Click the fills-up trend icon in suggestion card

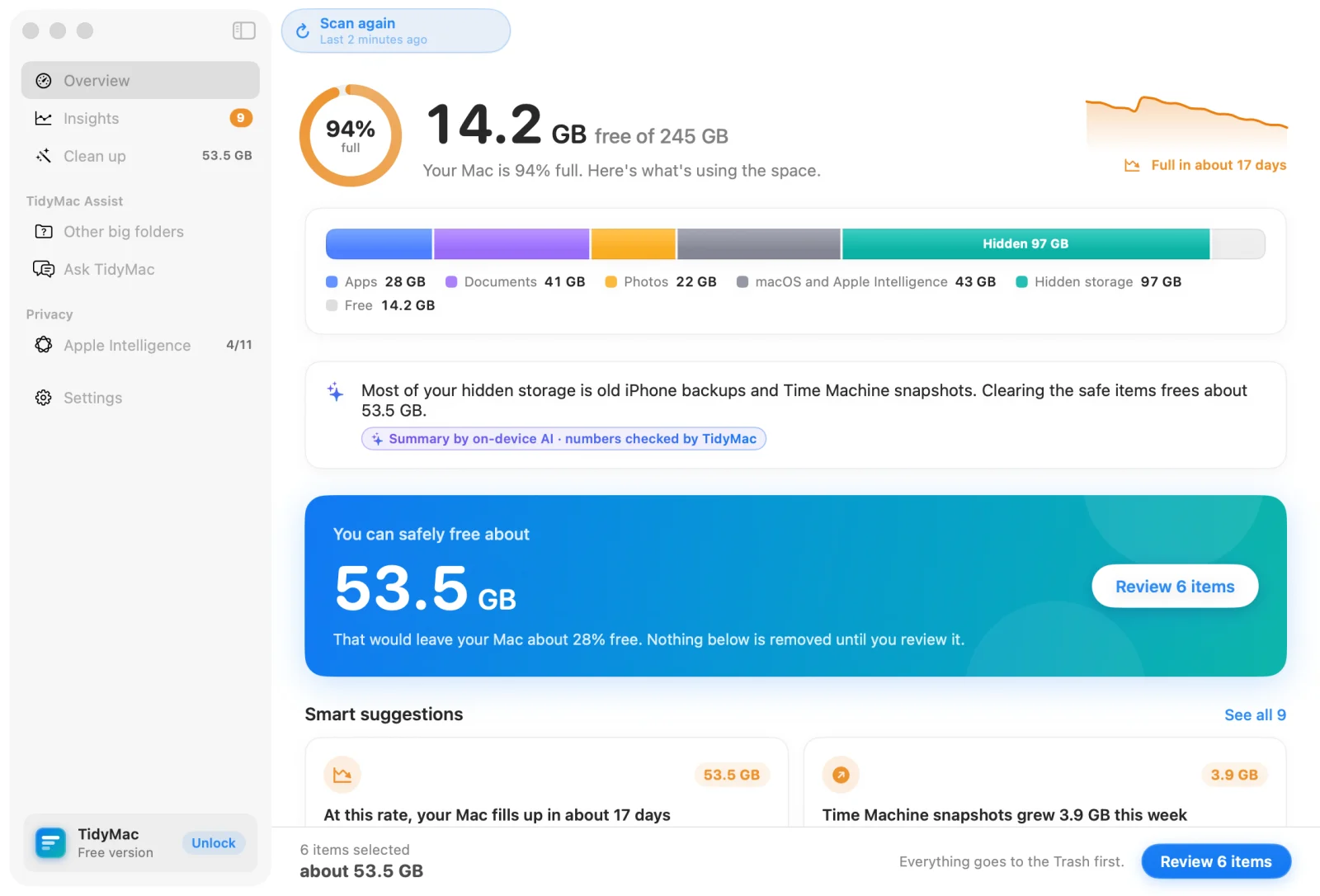coord(342,775)
